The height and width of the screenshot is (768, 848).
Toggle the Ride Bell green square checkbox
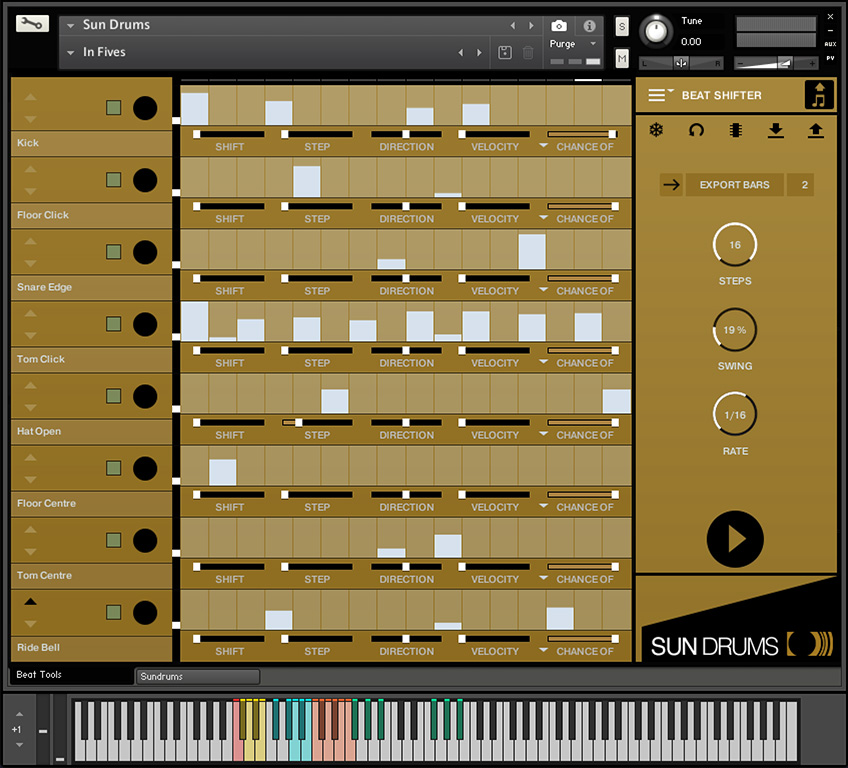click(x=114, y=612)
